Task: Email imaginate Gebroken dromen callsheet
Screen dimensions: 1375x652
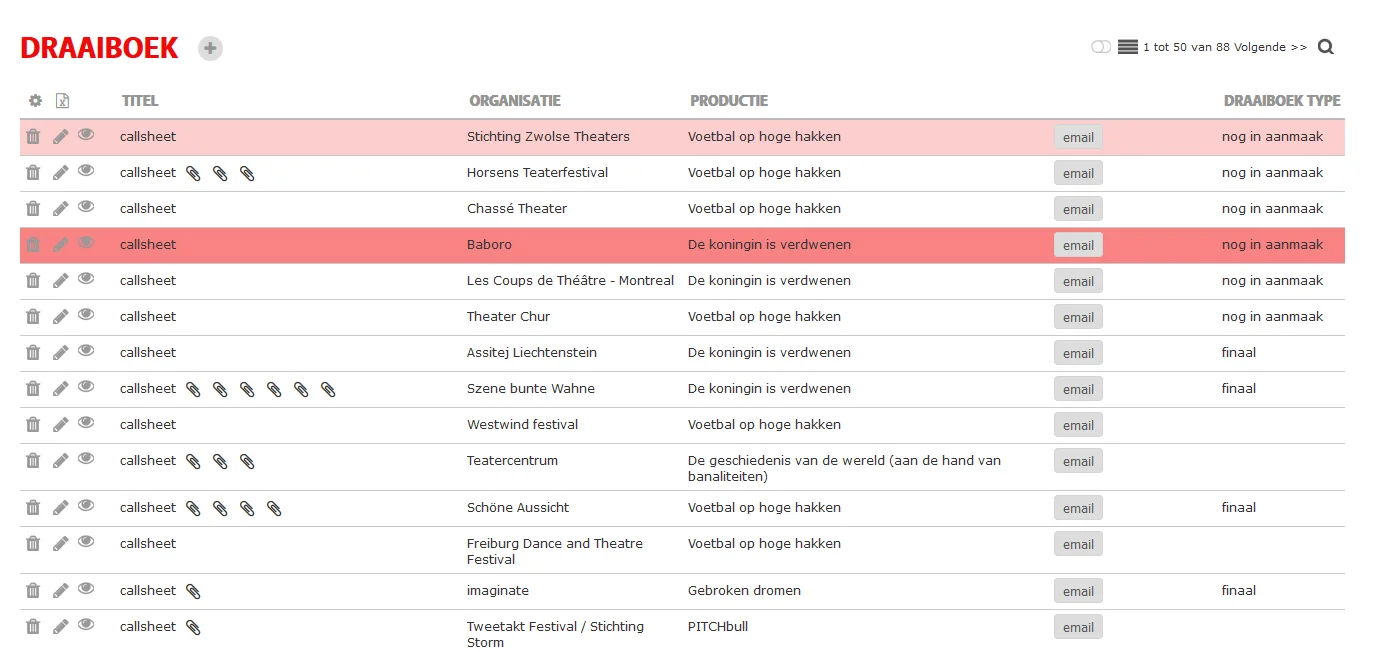Action: click(1078, 591)
